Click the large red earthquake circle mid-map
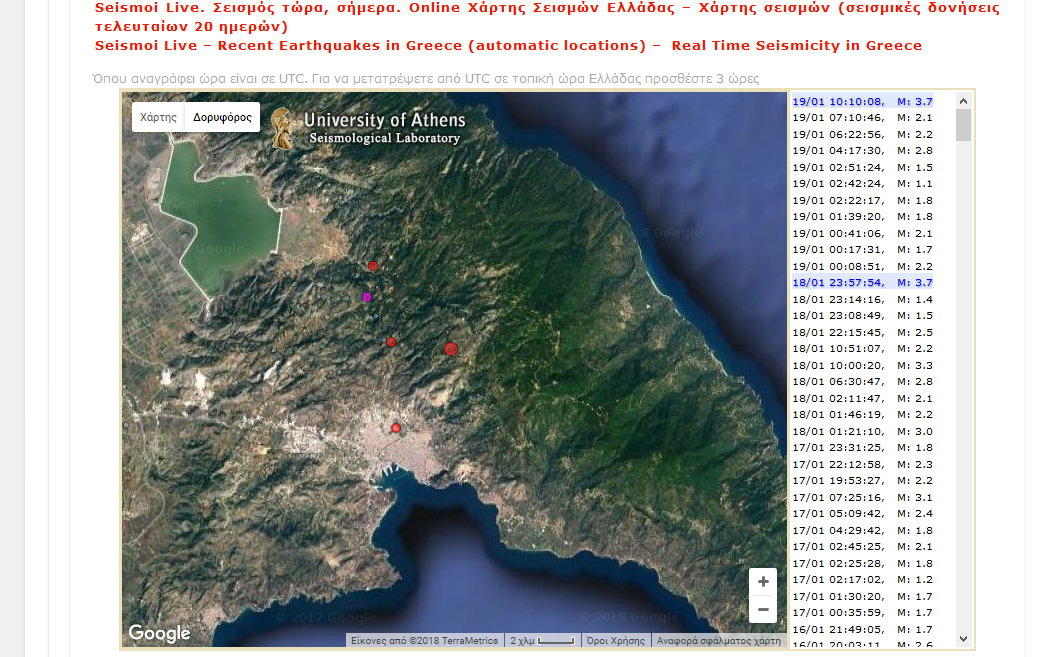Screen dimensions: 1045x657 click(451, 349)
